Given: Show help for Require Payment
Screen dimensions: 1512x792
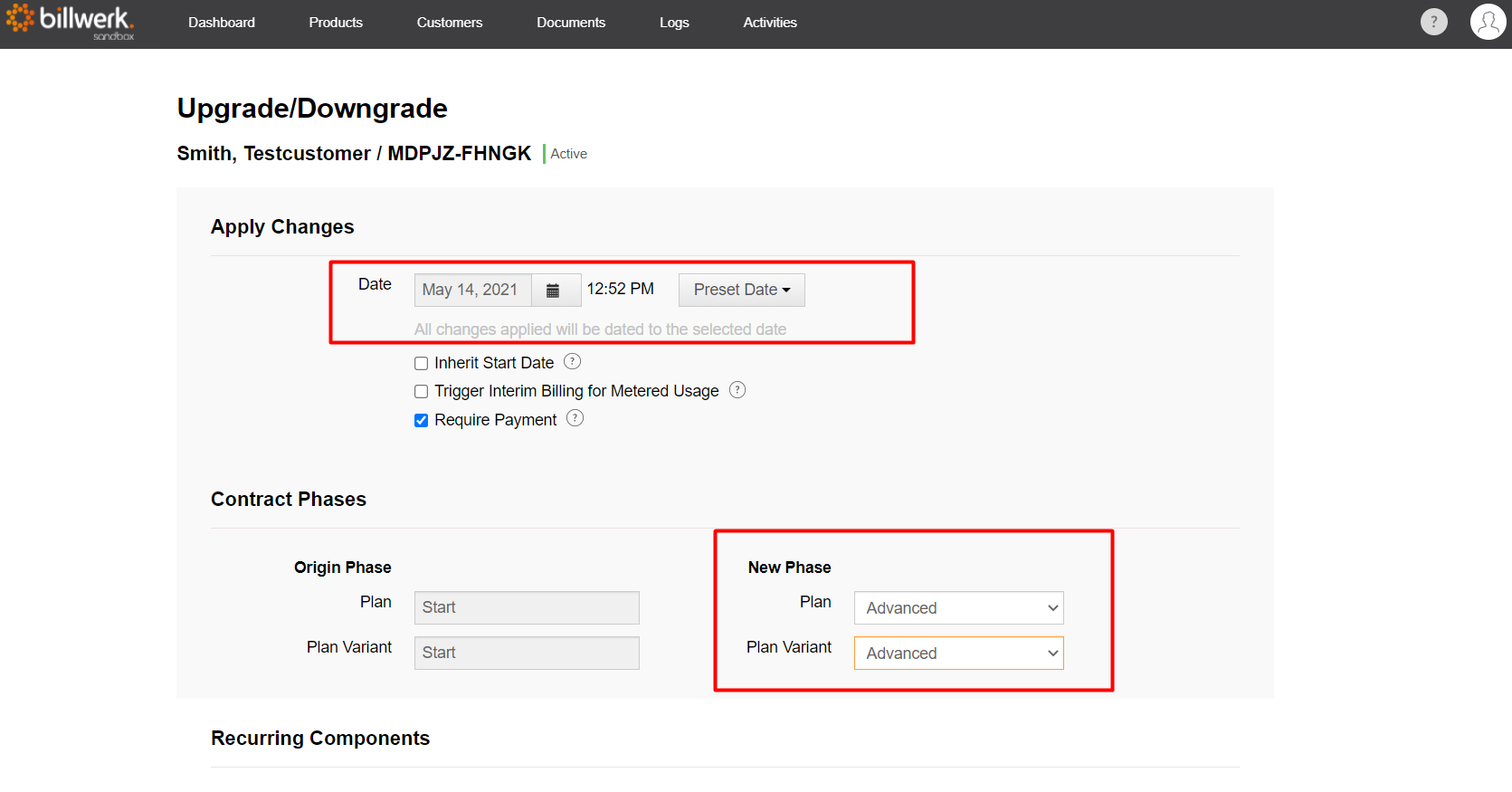Looking at the screenshot, I should [x=575, y=418].
